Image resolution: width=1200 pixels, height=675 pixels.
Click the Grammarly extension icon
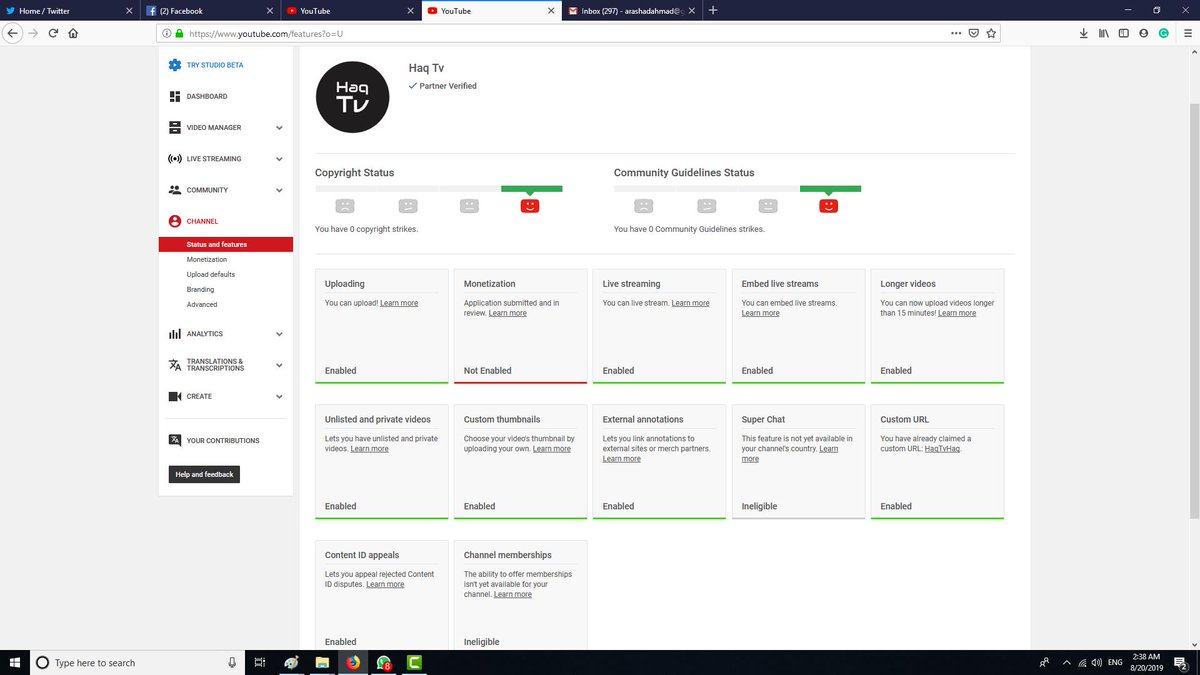click(1164, 32)
